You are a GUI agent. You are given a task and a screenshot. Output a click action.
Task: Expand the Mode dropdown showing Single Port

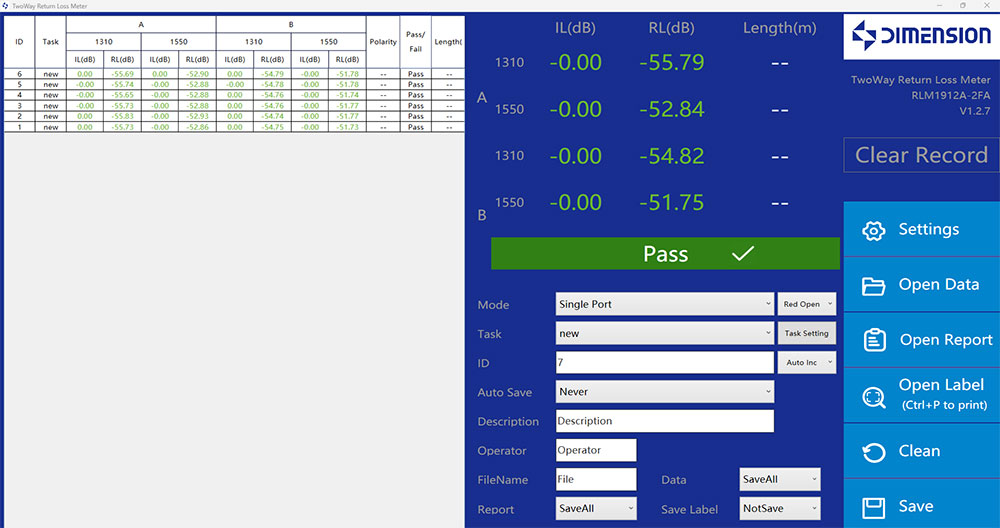coord(664,304)
